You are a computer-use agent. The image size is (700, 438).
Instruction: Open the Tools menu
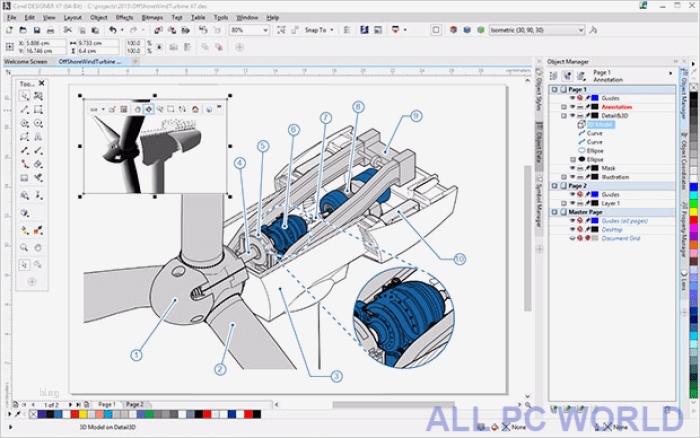(221, 17)
